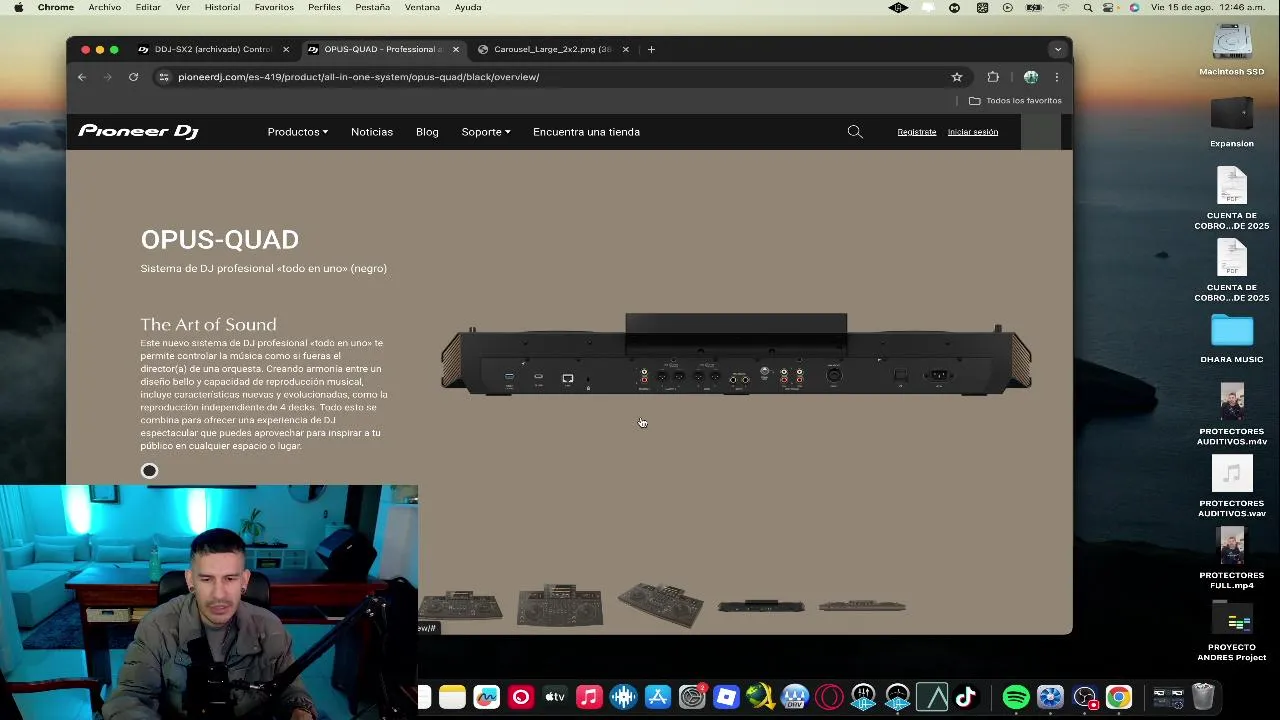The height and width of the screenshot is (720, 1280).
Task: Select the black color option
Action: [149, 471]
